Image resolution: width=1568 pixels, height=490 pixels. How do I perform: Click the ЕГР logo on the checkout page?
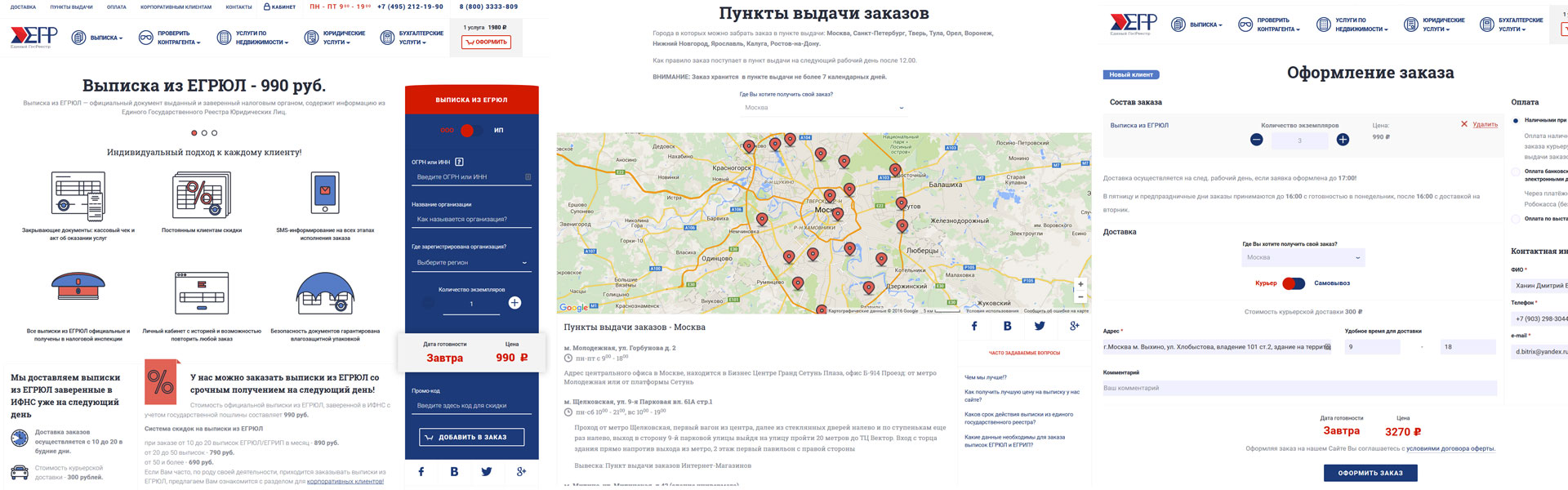point(1134,24)
